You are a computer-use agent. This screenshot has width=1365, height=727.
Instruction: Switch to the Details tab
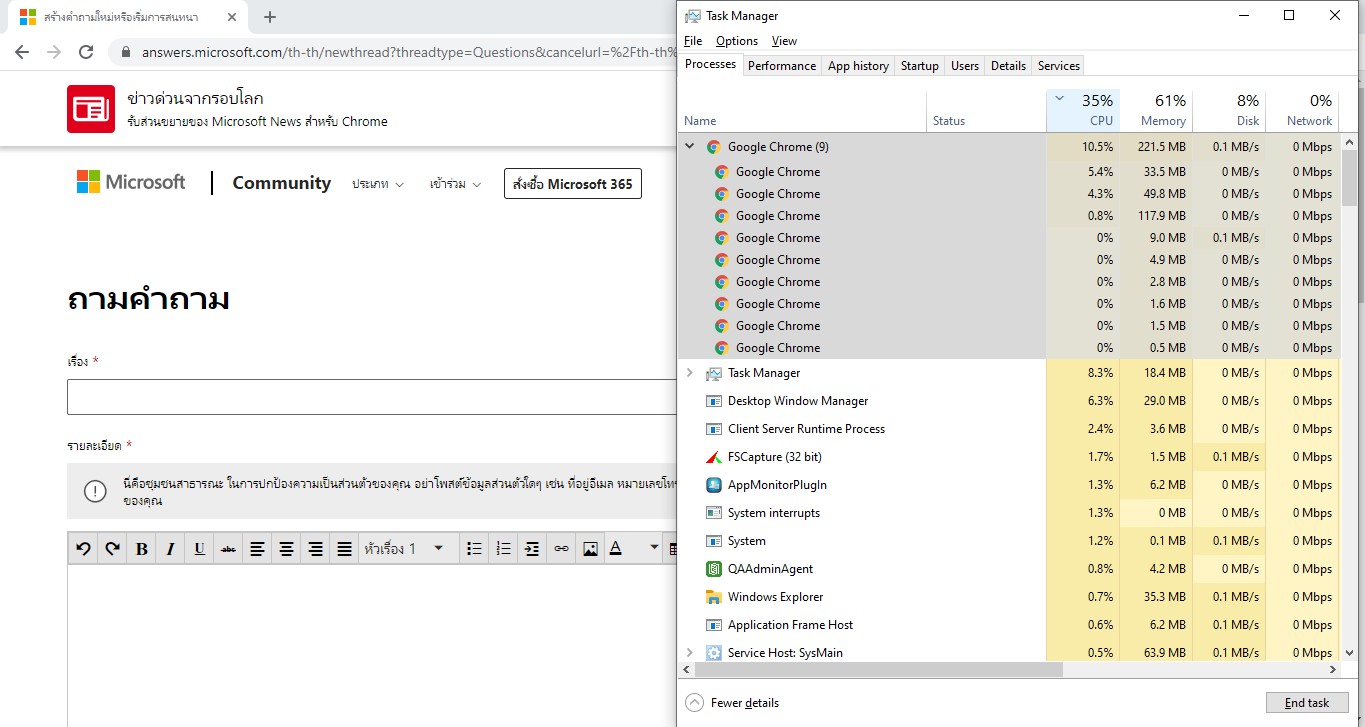pos(1008,66)
